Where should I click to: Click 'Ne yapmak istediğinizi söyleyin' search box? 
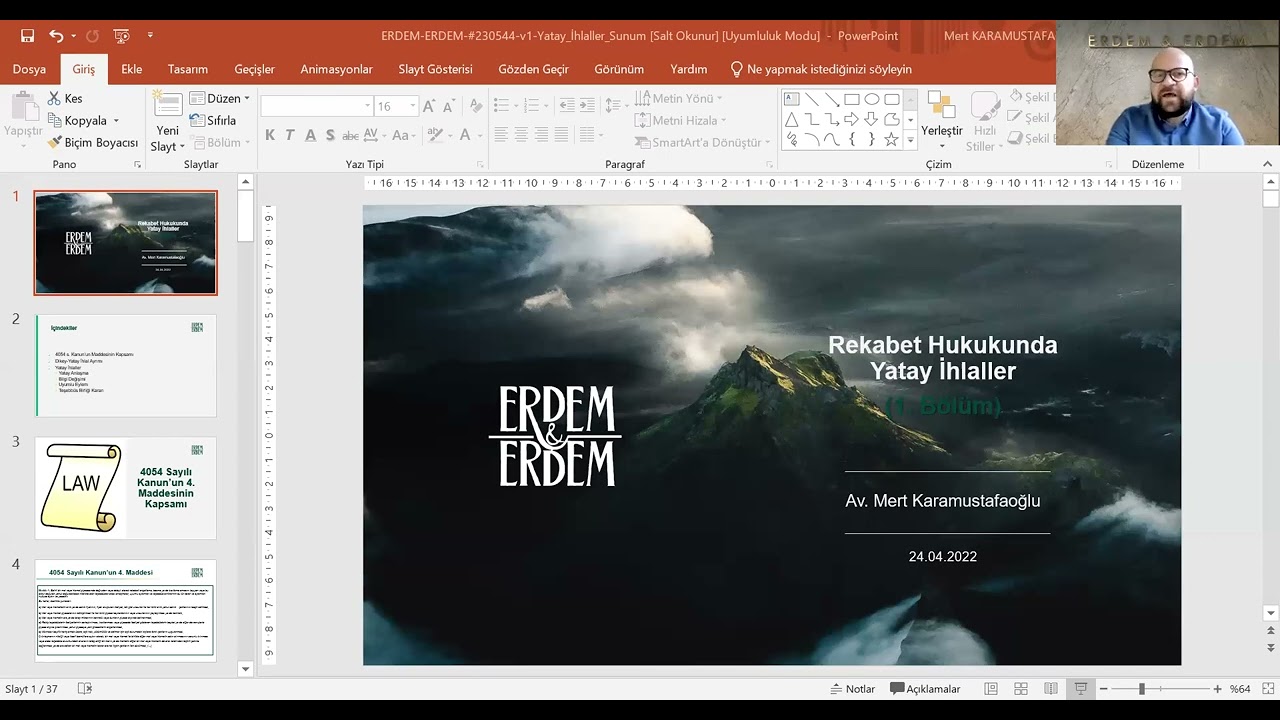(x=821, y=69)
